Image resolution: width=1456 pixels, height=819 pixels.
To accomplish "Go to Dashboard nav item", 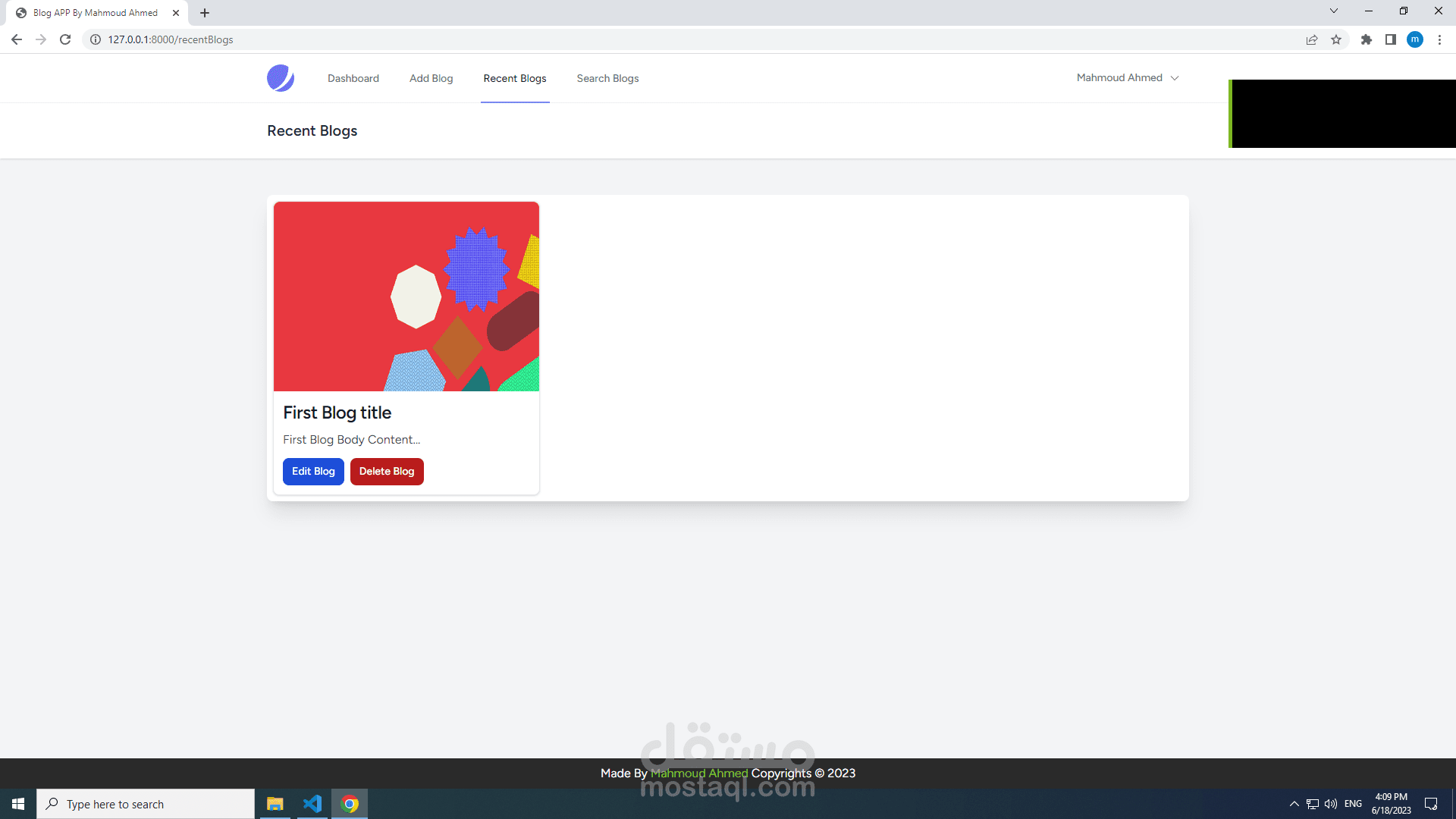I will pyautogui.click(x=353, y=78).
